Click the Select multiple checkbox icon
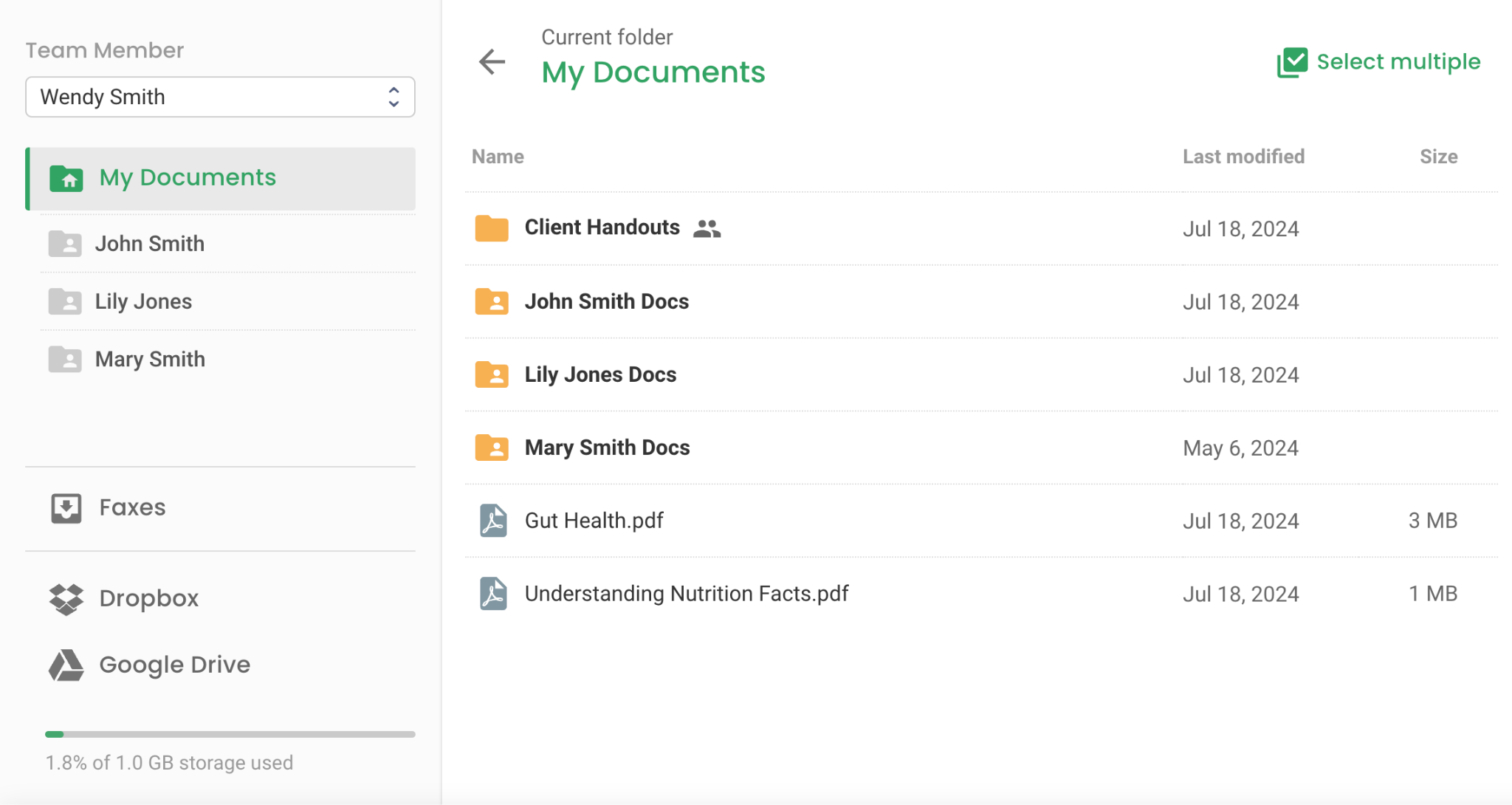 pos(1292,62)
